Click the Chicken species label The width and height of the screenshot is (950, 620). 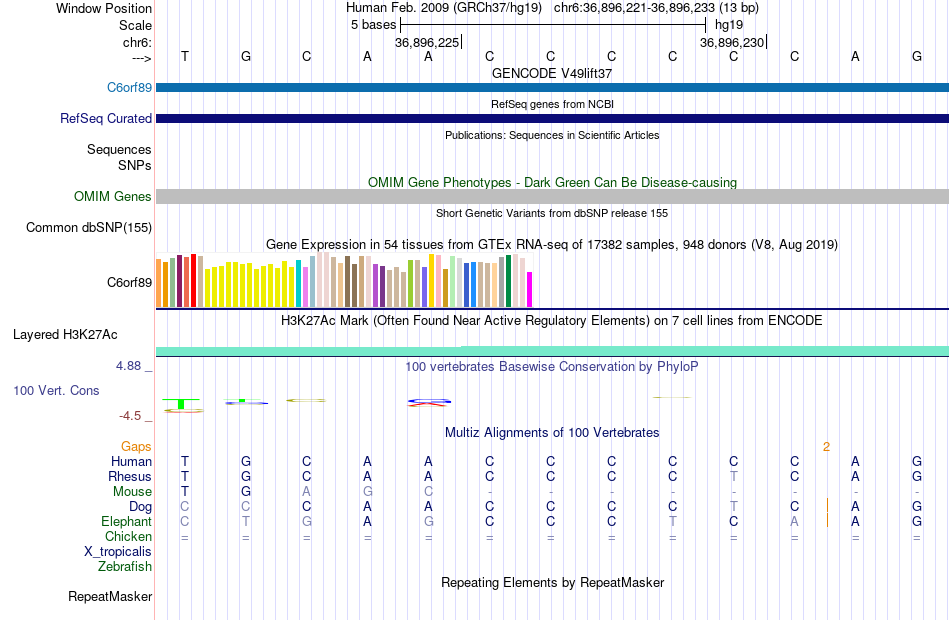pyautogui.click(x=128, y=536)
